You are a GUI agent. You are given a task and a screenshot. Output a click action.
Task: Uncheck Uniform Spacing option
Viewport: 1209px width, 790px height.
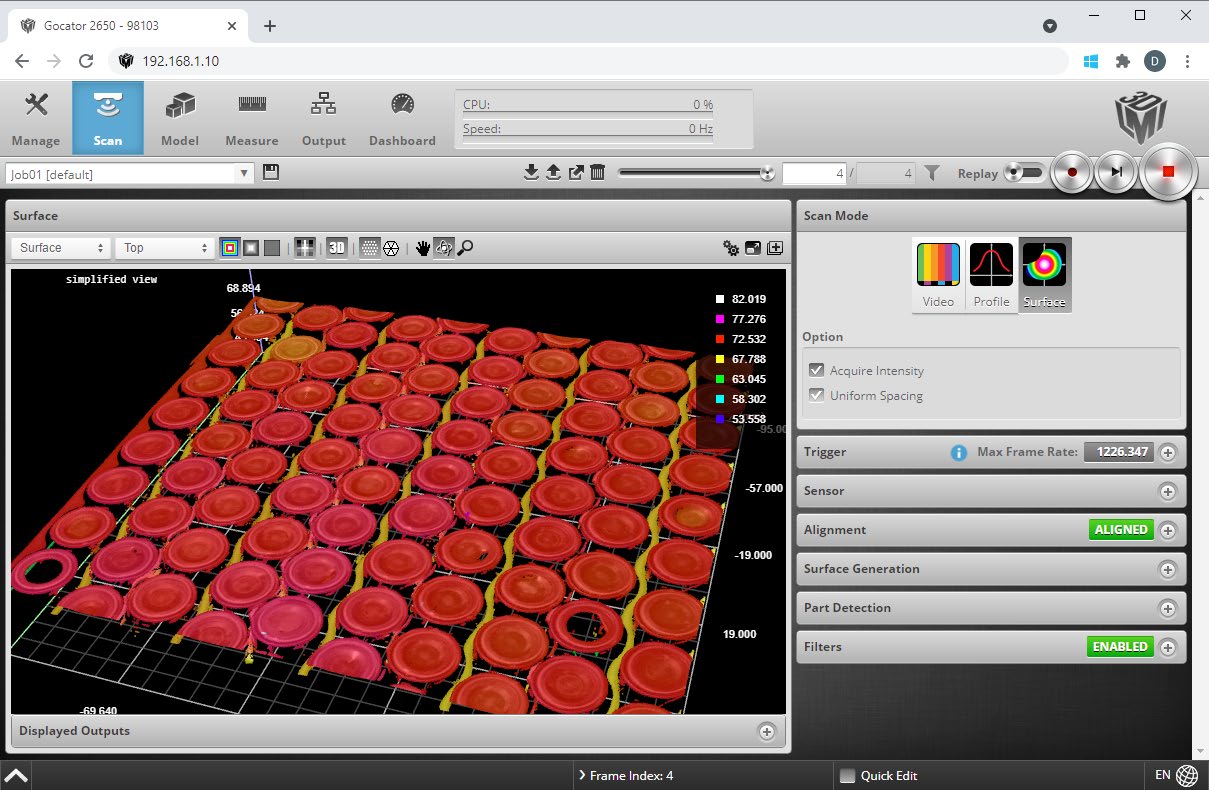click(817, 396)
